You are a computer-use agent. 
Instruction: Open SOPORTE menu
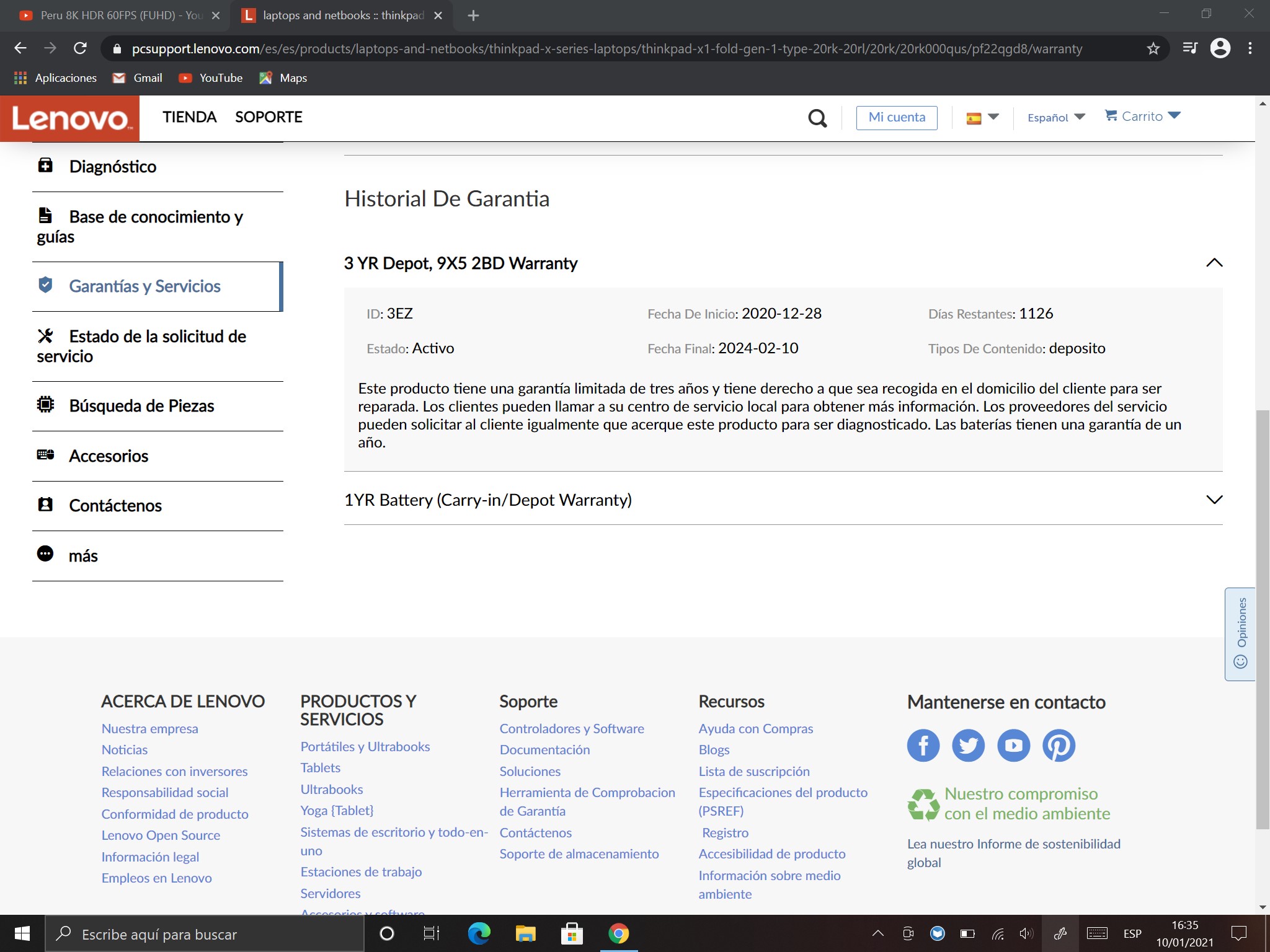pos(269,117)
